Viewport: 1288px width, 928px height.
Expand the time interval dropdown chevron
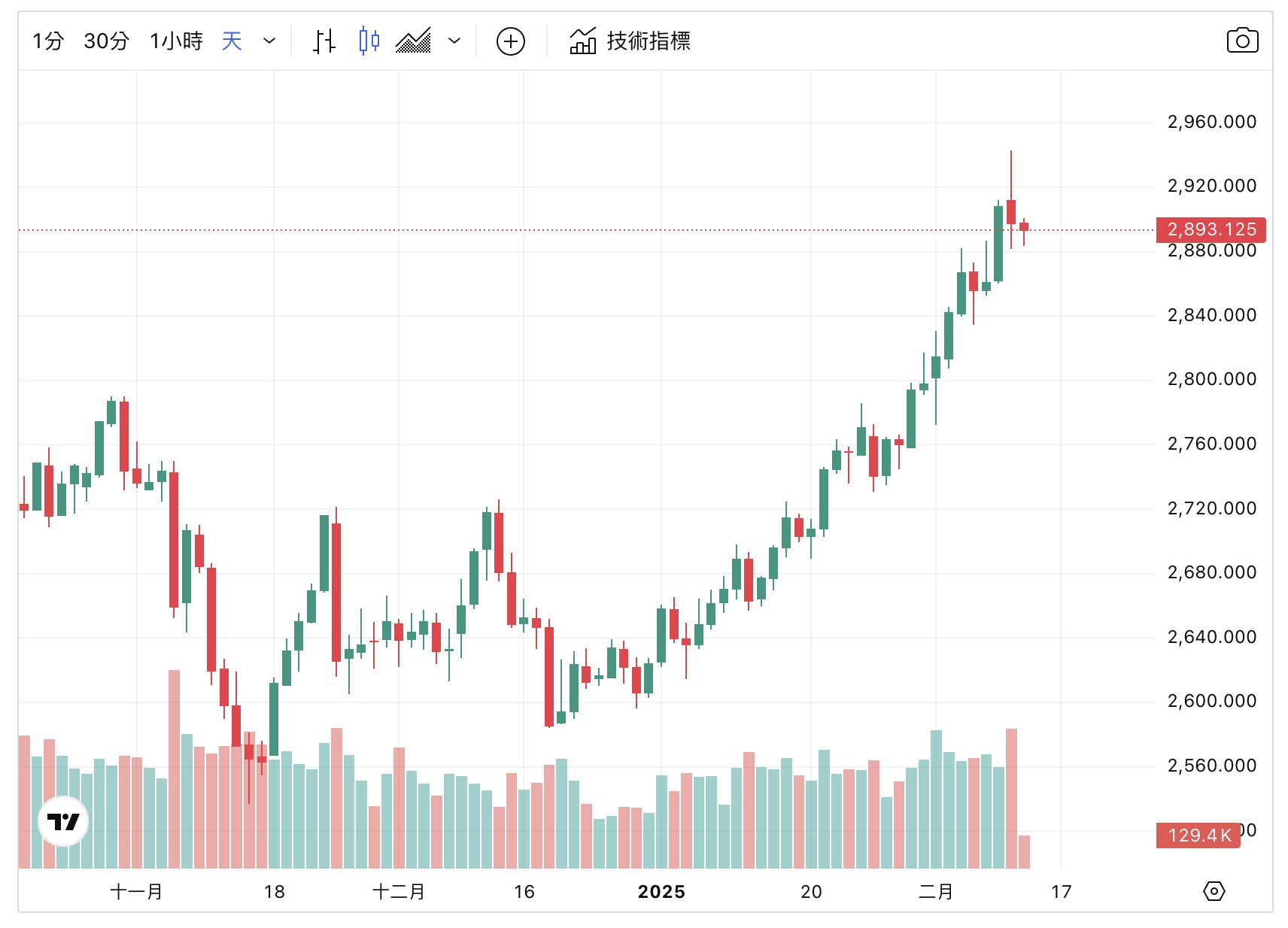tap(269, 41)
